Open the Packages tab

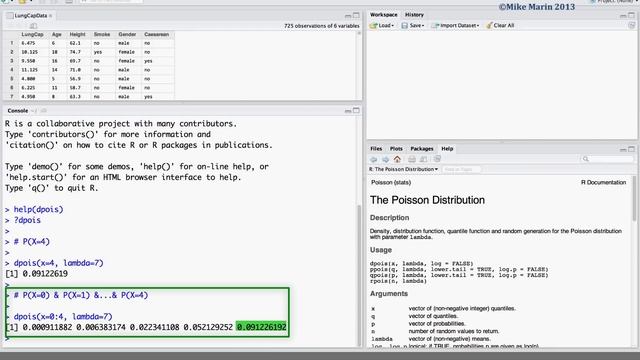[422, 149]
